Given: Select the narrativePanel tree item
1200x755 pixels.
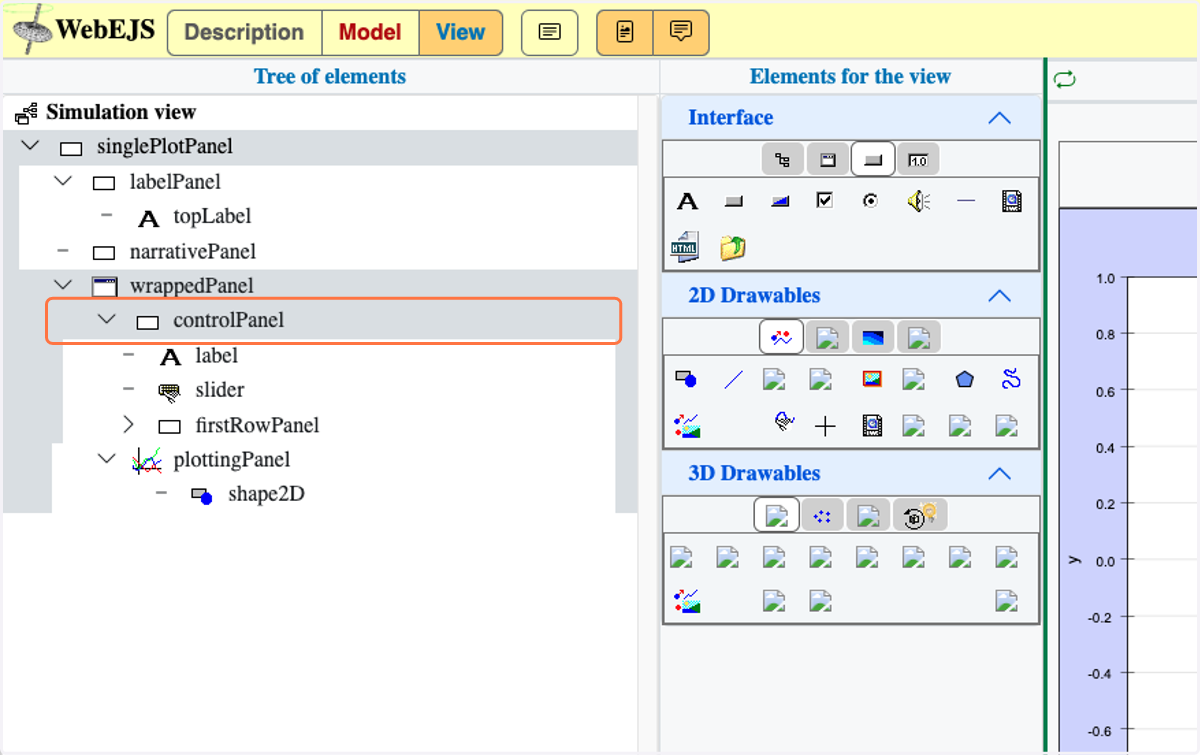Looking at the screenshot, I should (x=193, y=251).
